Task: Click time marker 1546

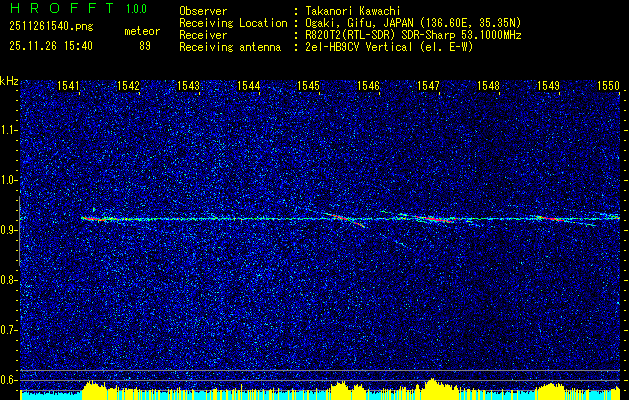Action: click(368, 86)
